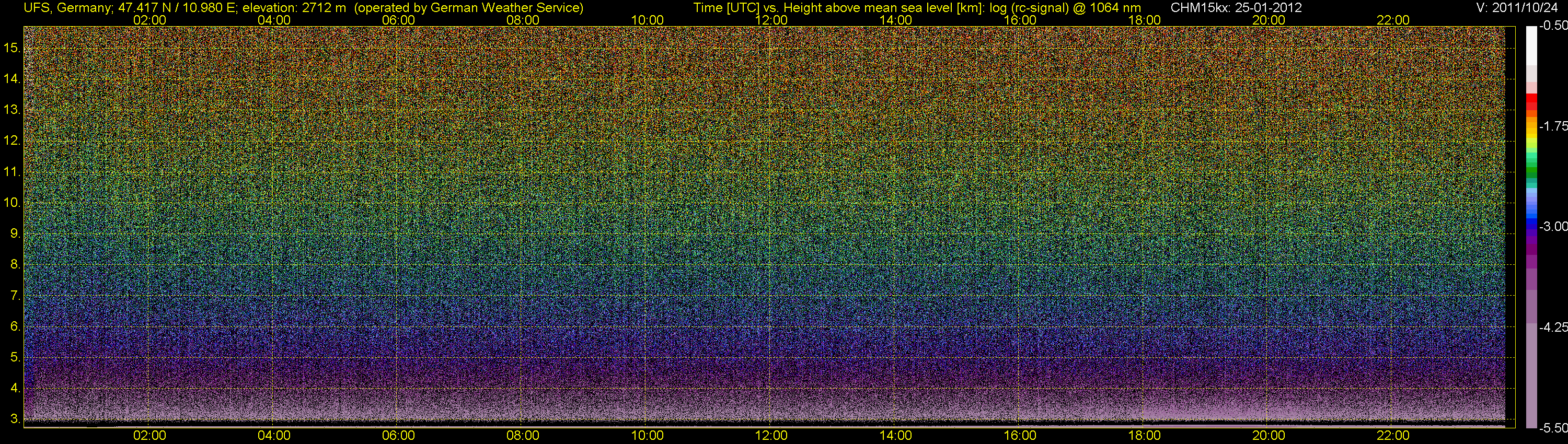Click the text "elevation: 2712 m"
The width and height of the screenshot is (1568, 444).
tap(294, 8)
